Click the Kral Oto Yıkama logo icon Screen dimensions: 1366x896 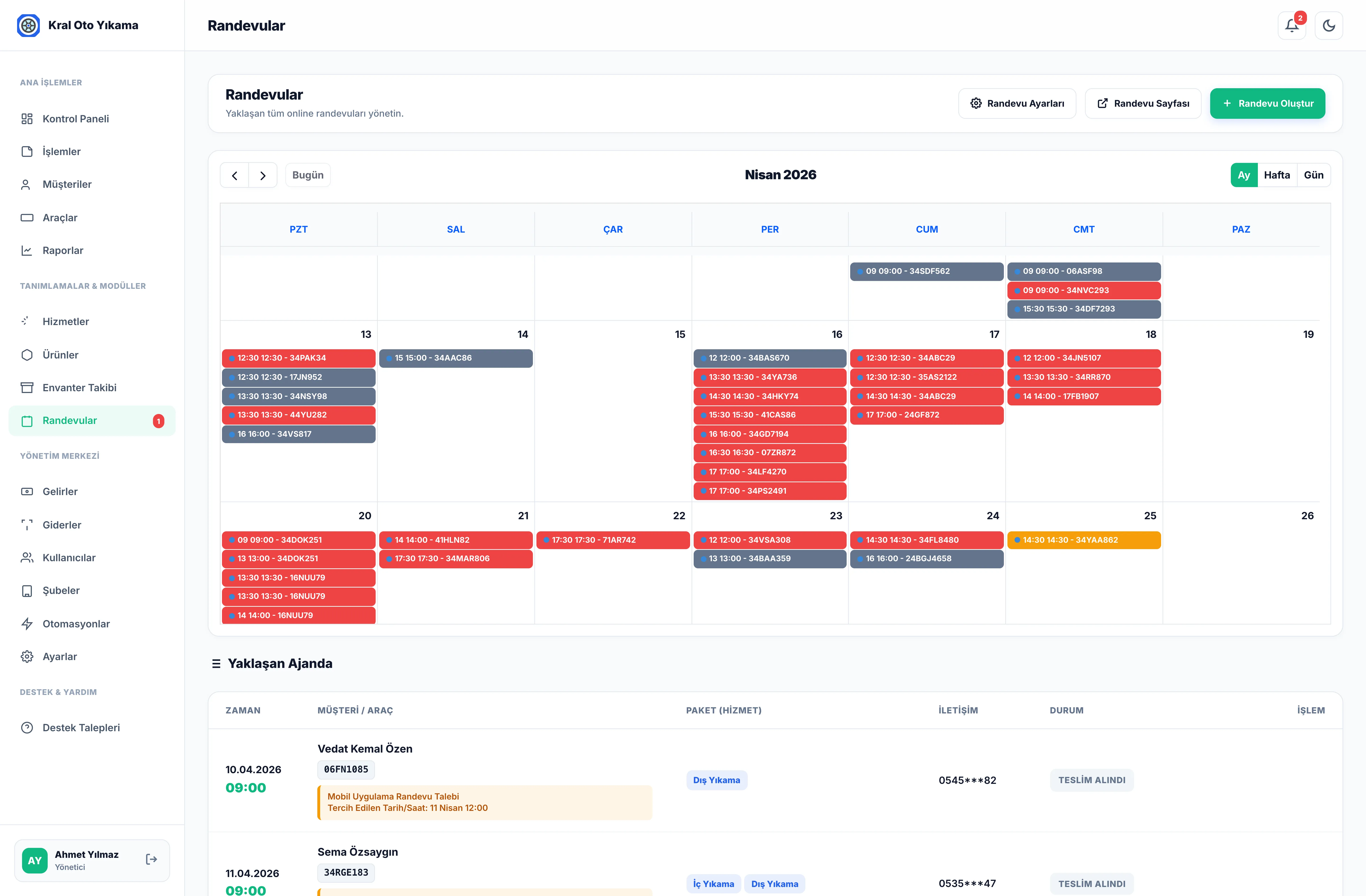click(28, 25)
